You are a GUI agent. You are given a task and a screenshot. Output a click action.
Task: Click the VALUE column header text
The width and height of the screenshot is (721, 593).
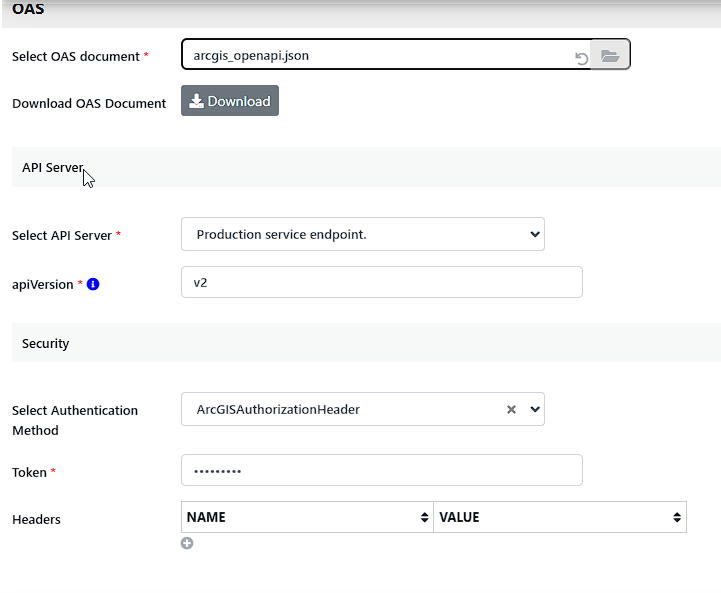(460, 518)
